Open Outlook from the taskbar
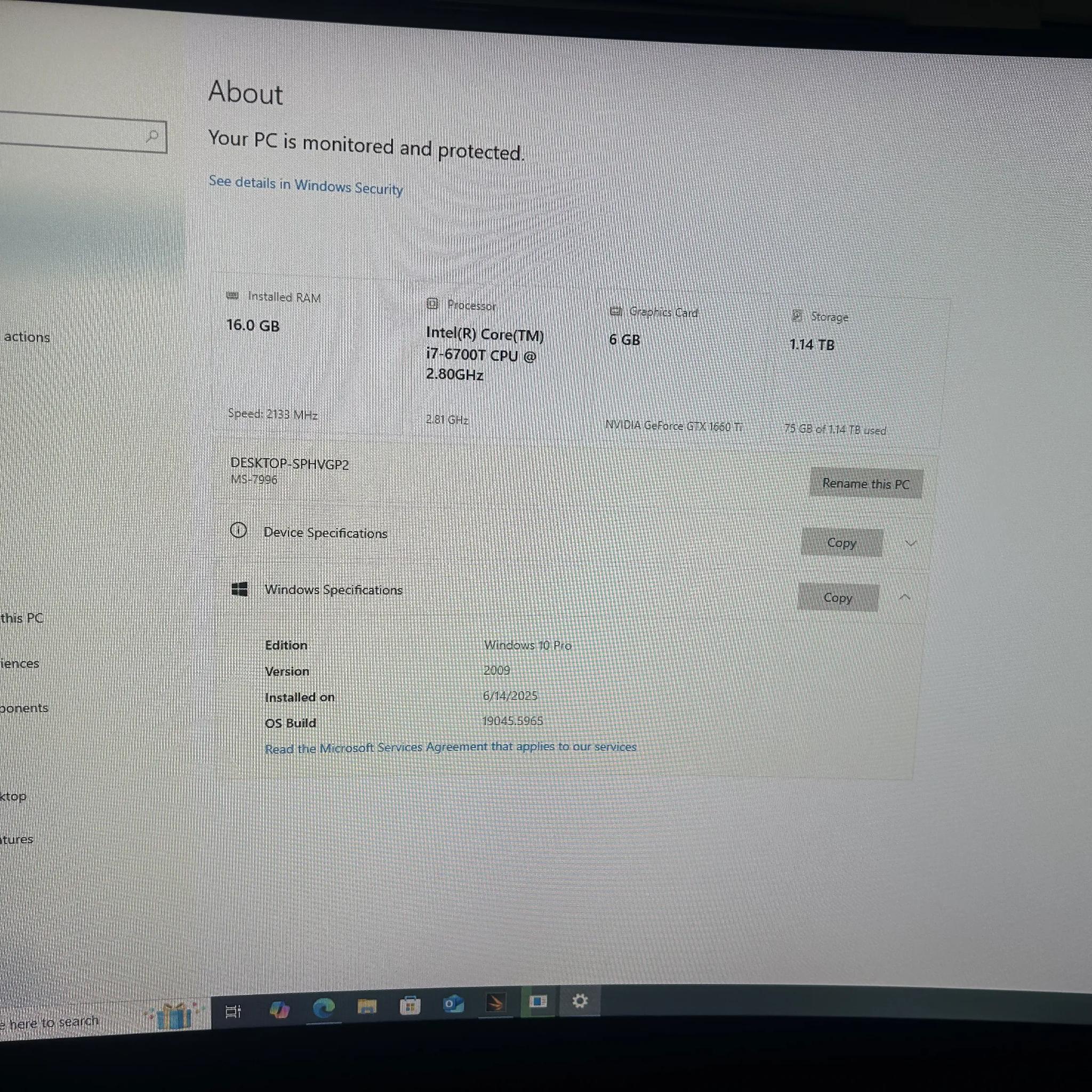 [453, 1004]
